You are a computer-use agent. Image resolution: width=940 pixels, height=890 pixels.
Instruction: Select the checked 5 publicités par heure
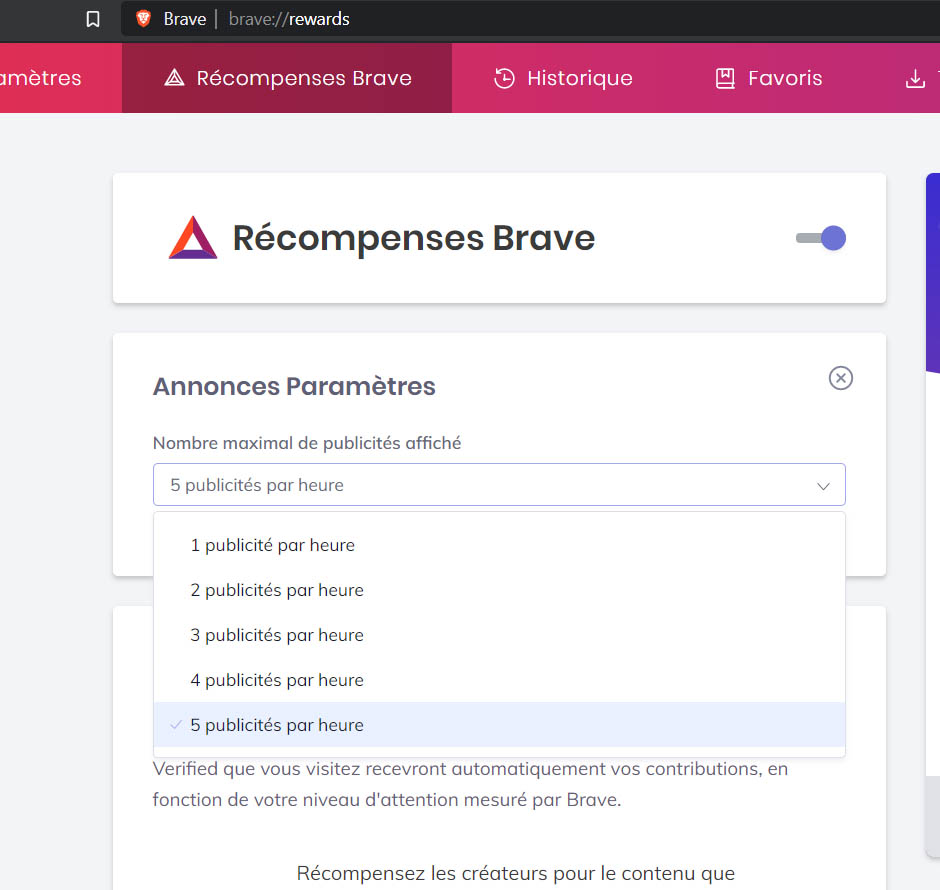tap(499, 725)
